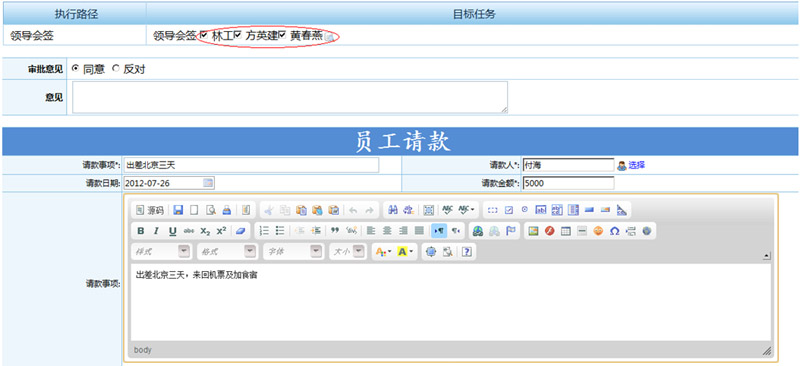Click the Preview magnifier page icon

click(x=210, y=210)
